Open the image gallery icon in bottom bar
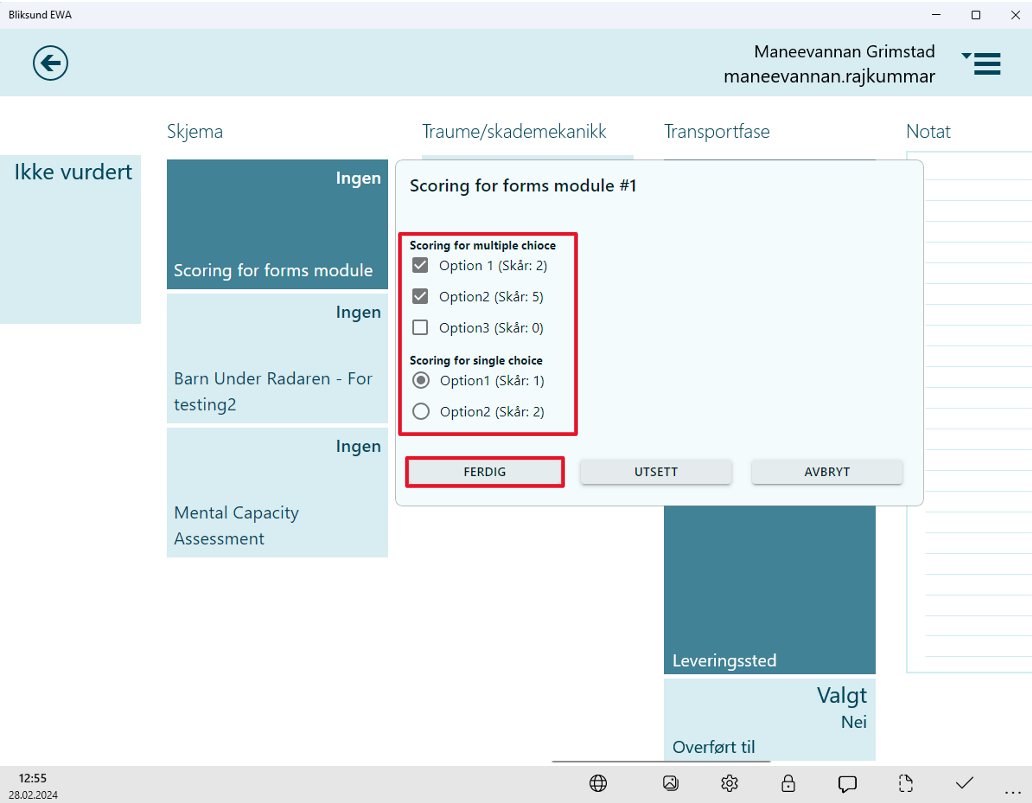The width and height of the screenshot is (1032, 803). click(x=671, y=783)
